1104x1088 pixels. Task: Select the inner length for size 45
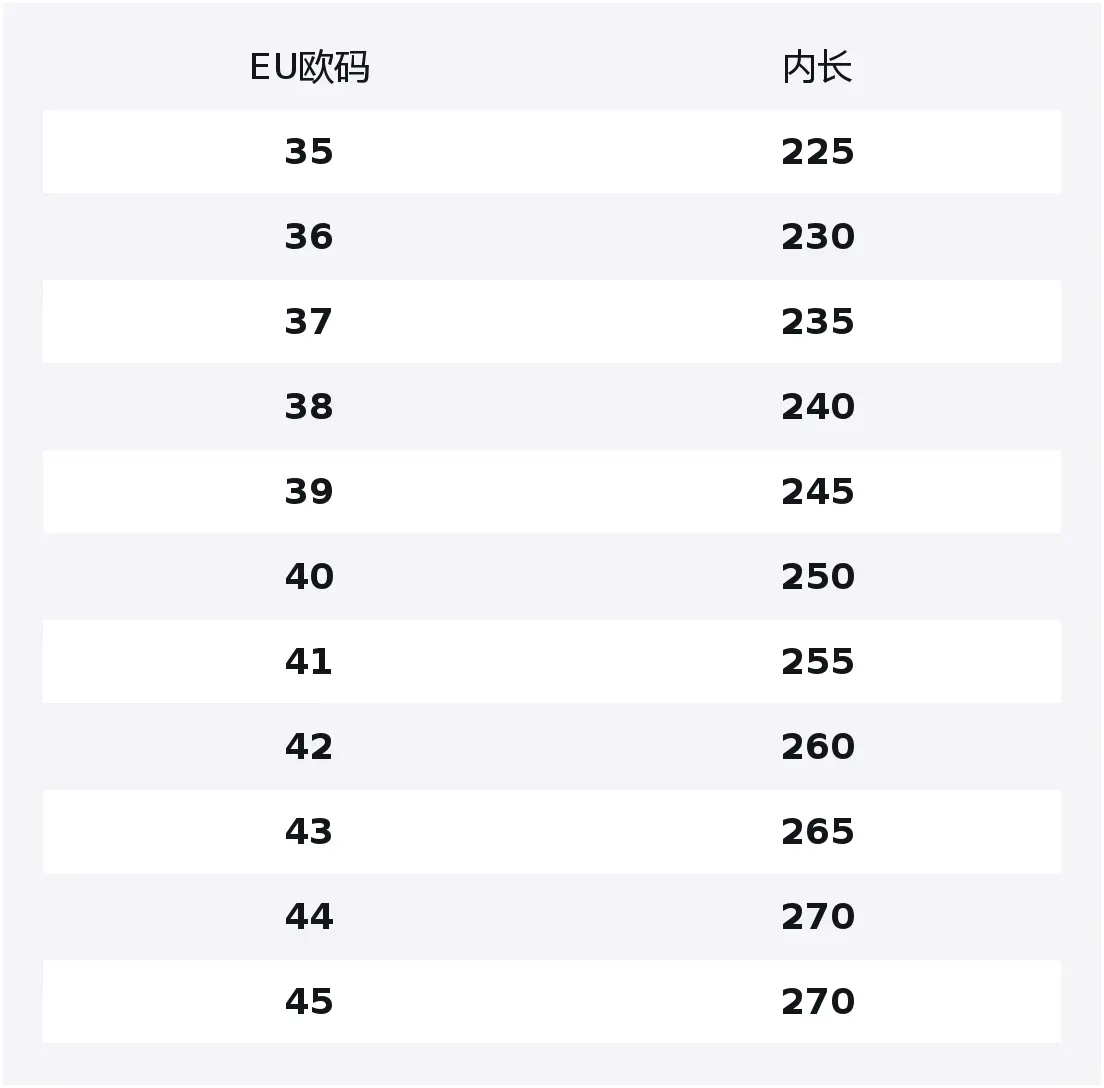click(x=817, y=1002)
